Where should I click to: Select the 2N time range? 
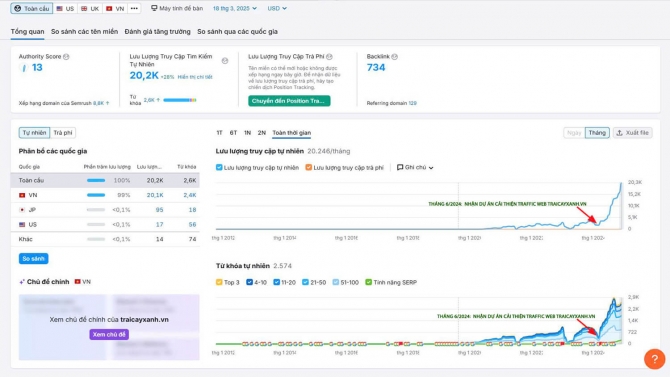tap(262, 133)
